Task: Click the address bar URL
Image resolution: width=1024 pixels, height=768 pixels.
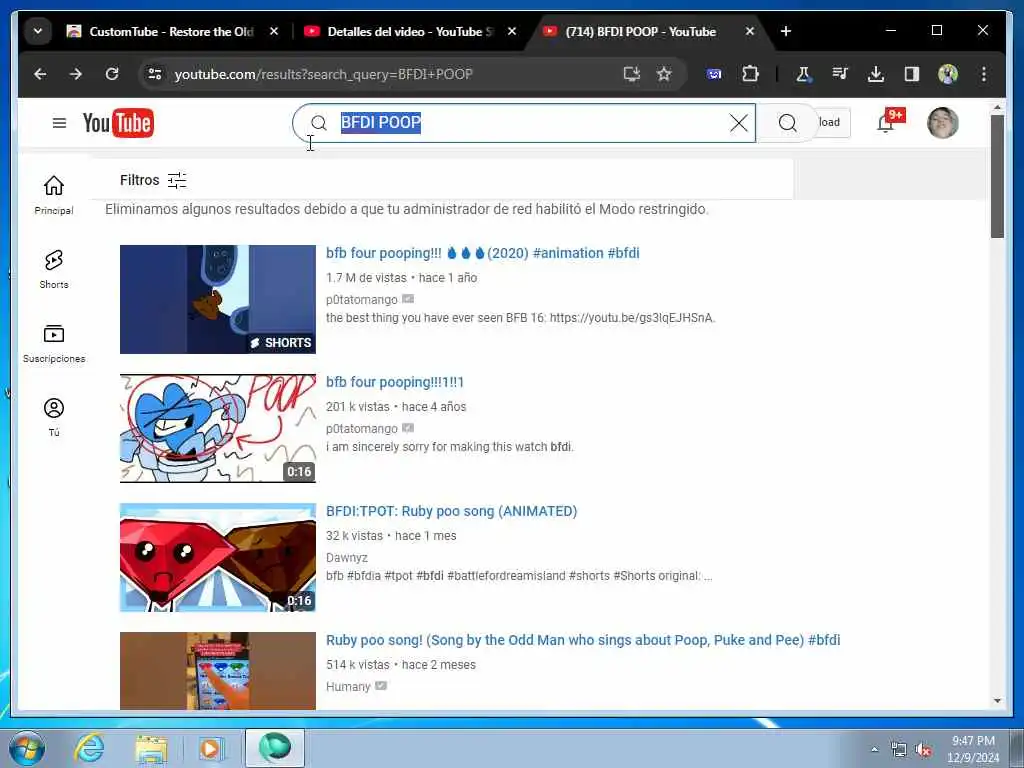Action: (323, 74)
